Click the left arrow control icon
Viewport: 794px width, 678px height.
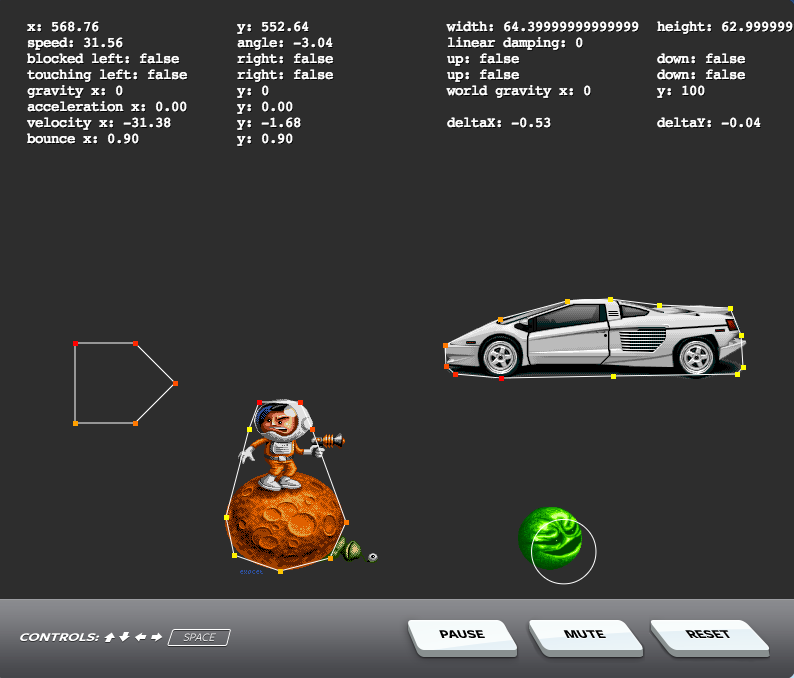pos(141,637)
